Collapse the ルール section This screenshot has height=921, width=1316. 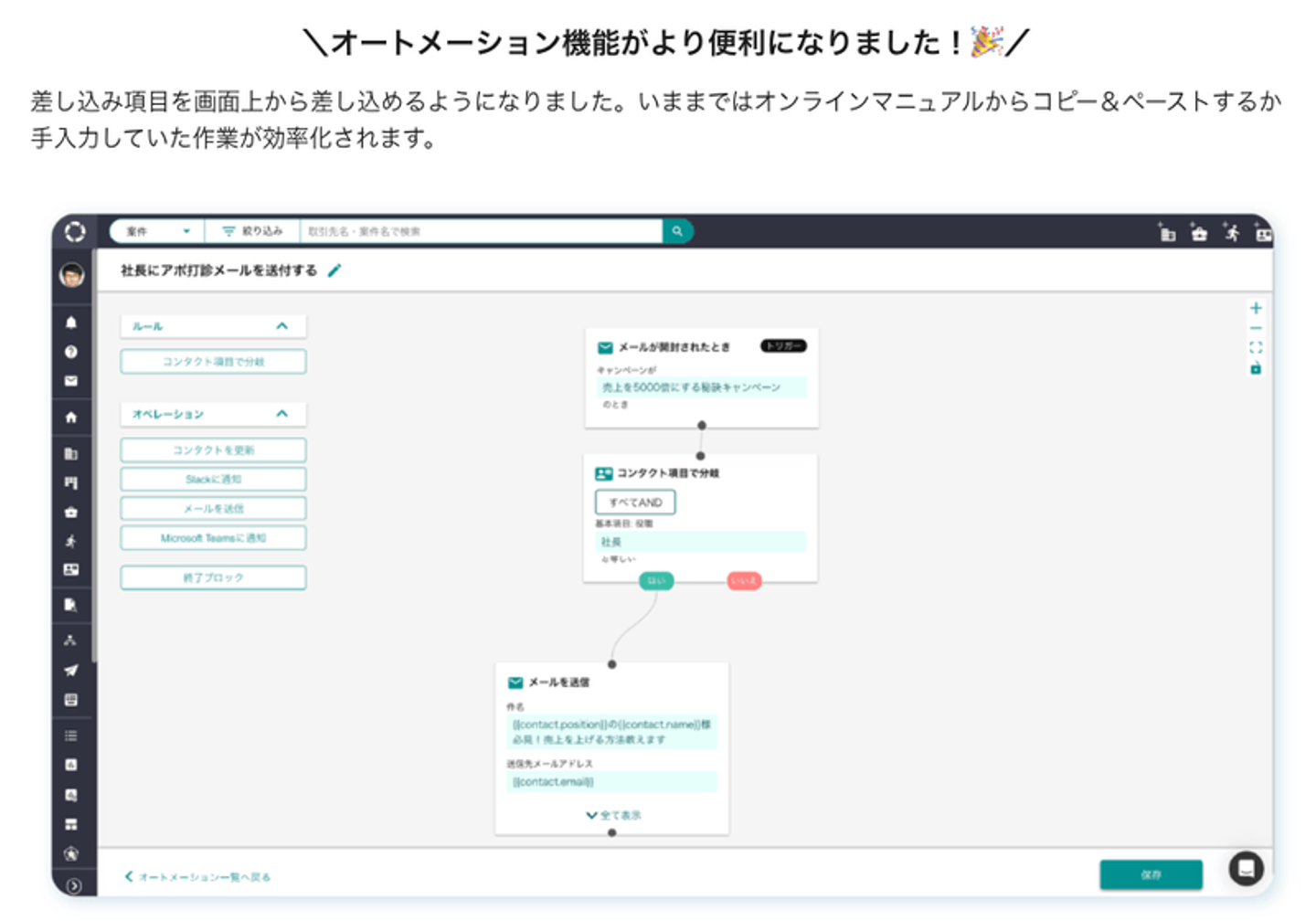[282, 326]
